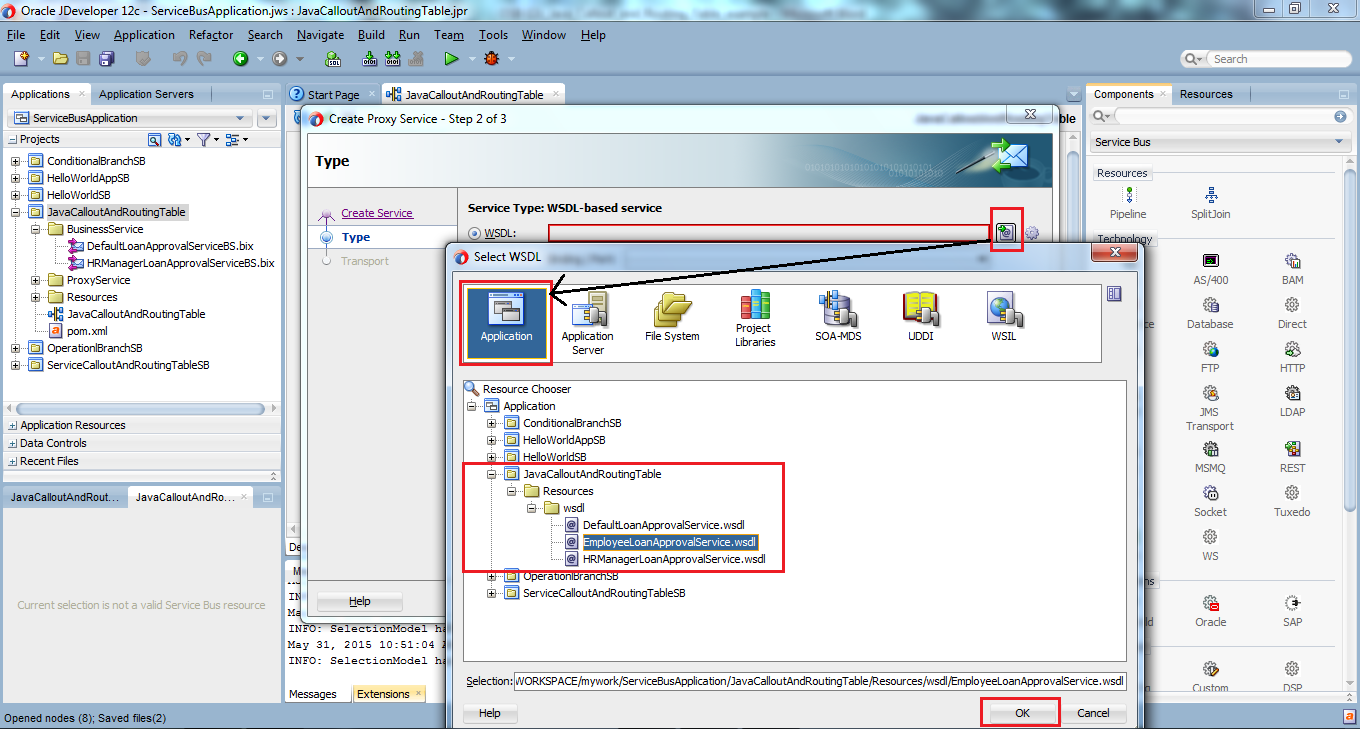Open the ServiceBusApplication dropdown
This screenshot has width=1360, height=729.
(239, 118)
